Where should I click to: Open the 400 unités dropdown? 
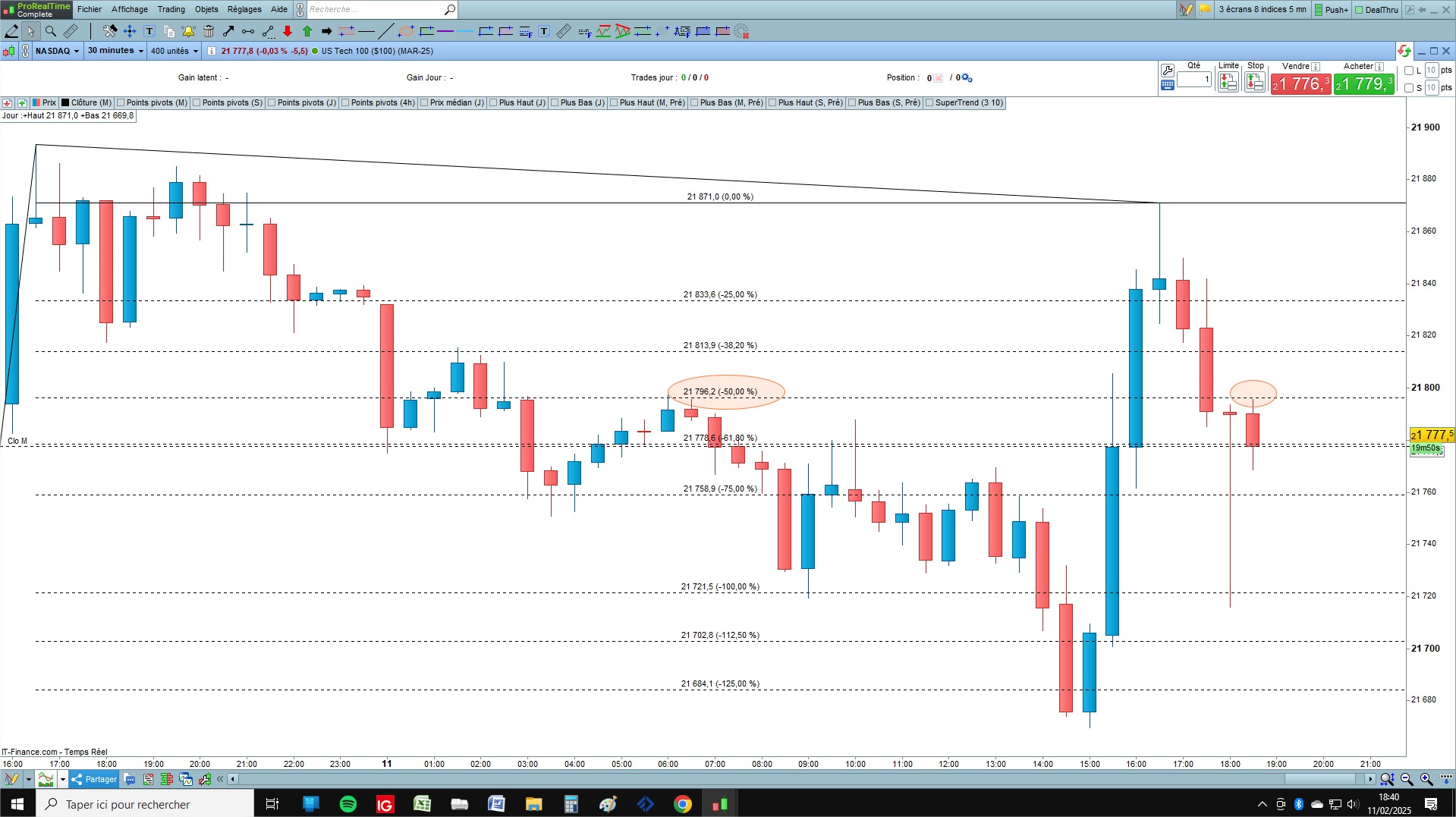click(174, 51)
